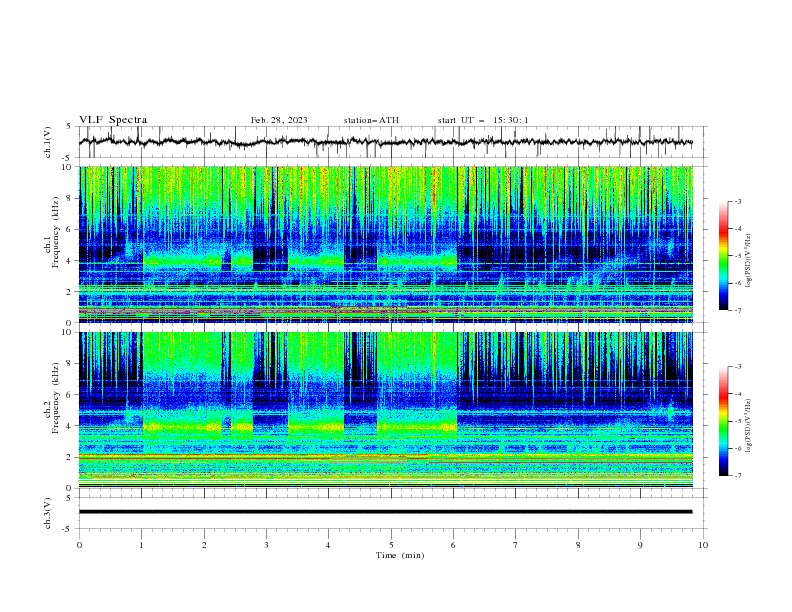Click the ch.1(V) waveform axis label
792x612 pixels.
[48, 142]
